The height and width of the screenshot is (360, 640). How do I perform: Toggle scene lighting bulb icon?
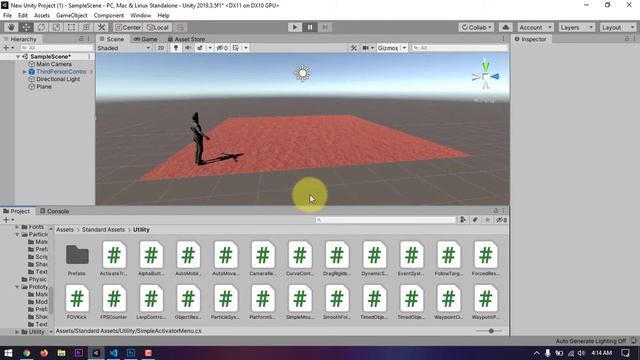[176, 48]
